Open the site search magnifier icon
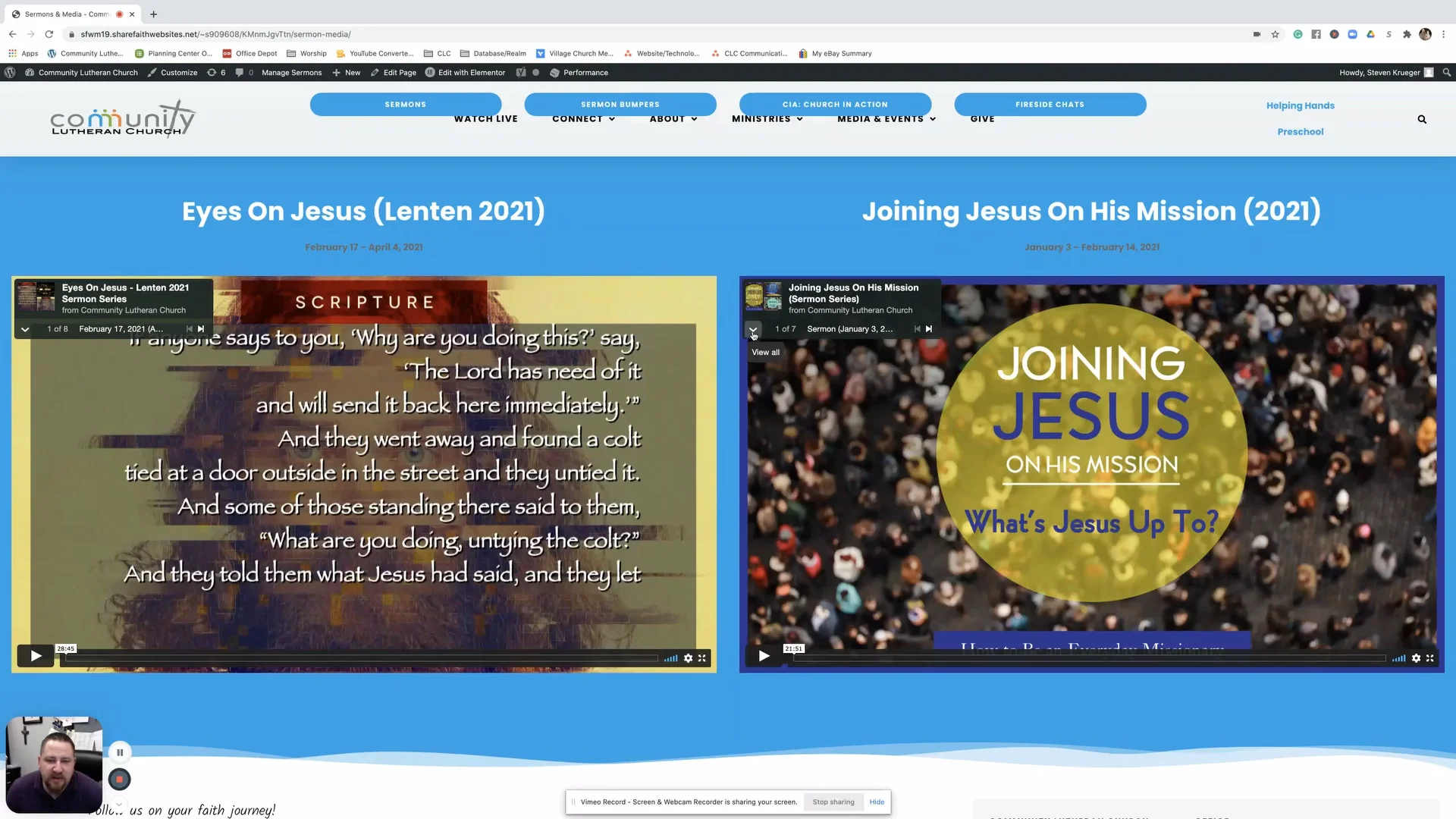The image size is (1456, 819). tap(1422, 120)
